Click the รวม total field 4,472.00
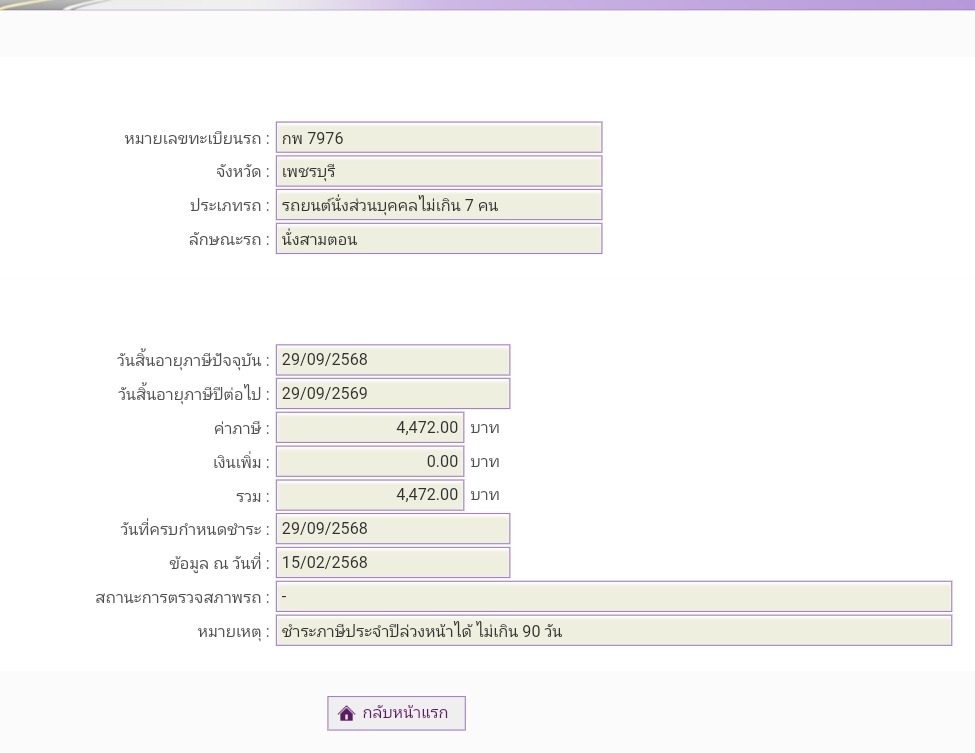This screenshot has width=975, height=753. point(370,495)
